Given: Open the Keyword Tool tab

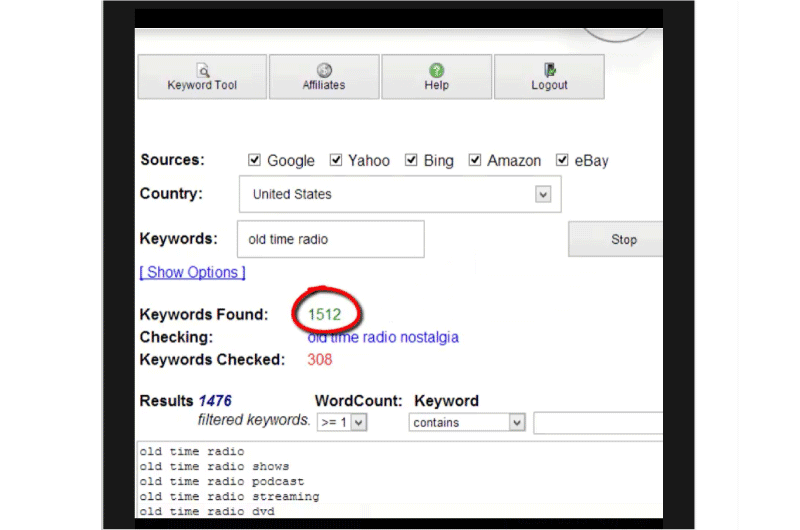Looking at the screenshot, I should 202,77.
